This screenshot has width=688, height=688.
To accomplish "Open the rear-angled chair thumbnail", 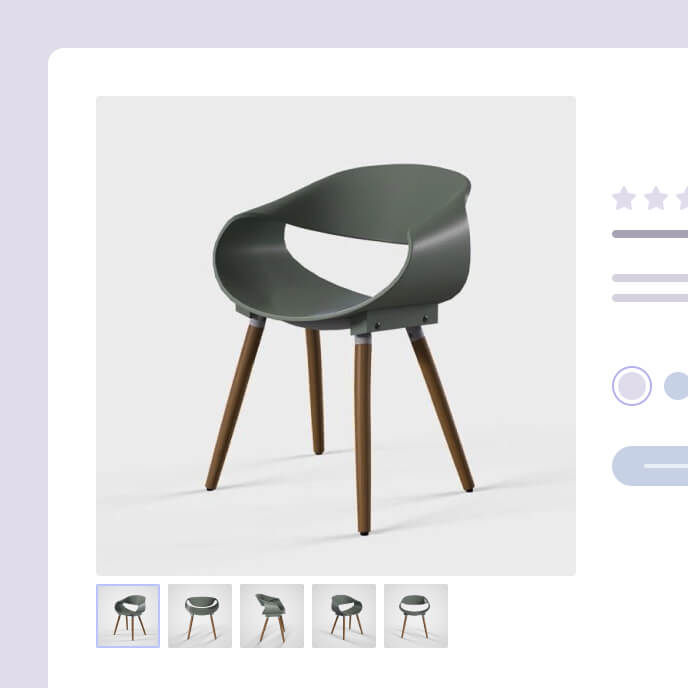I will (x=344, y=616).
